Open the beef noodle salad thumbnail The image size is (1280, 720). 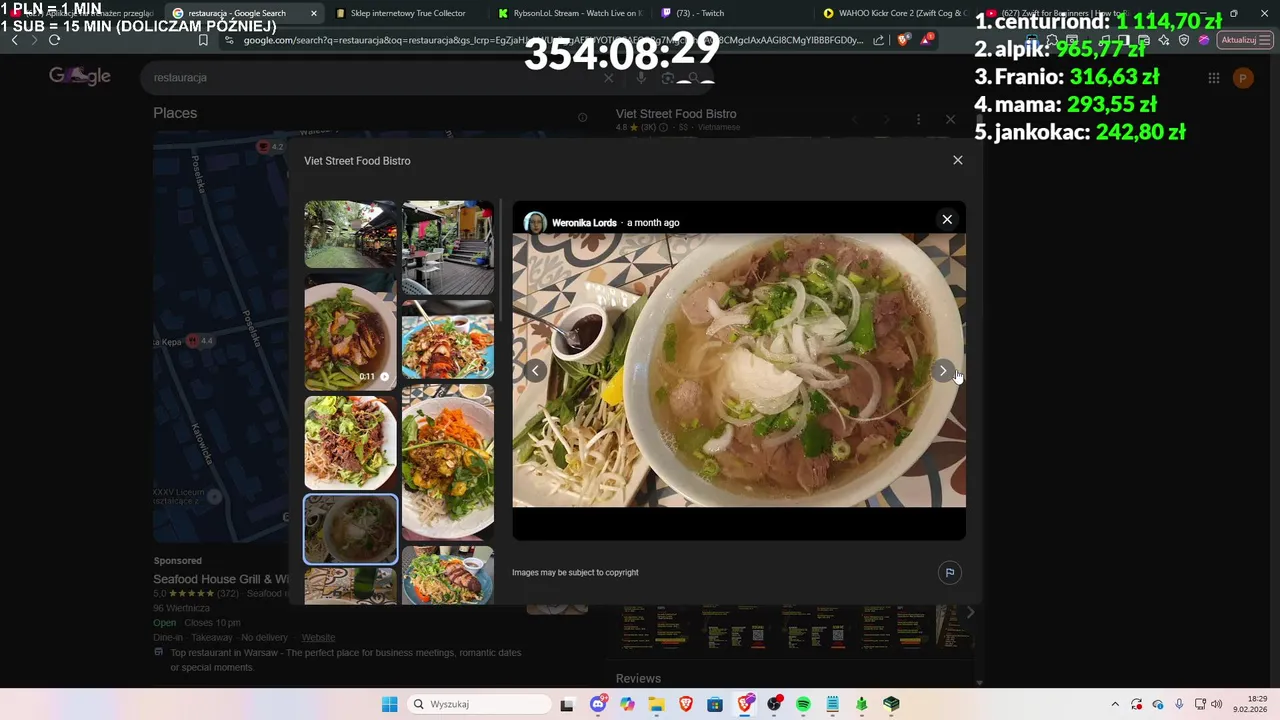pyautogui.click(x=350, y=442)
